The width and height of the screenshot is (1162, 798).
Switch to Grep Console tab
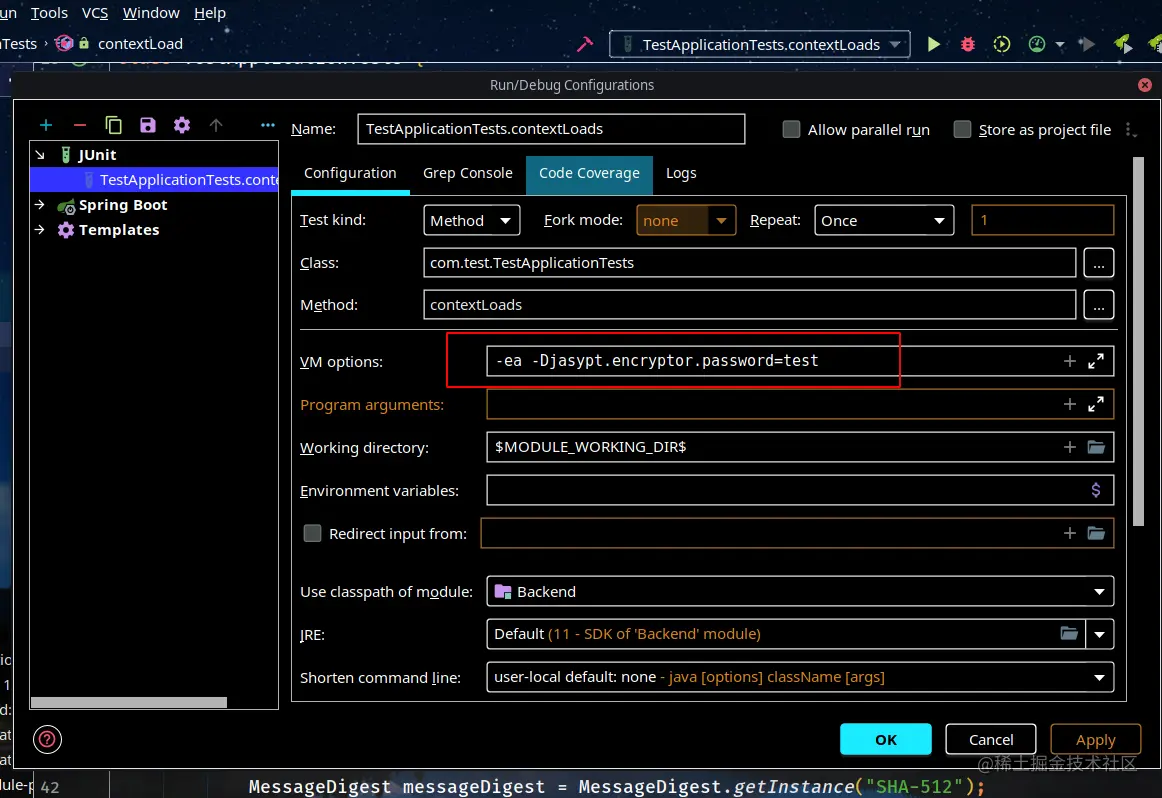[468, 173]
